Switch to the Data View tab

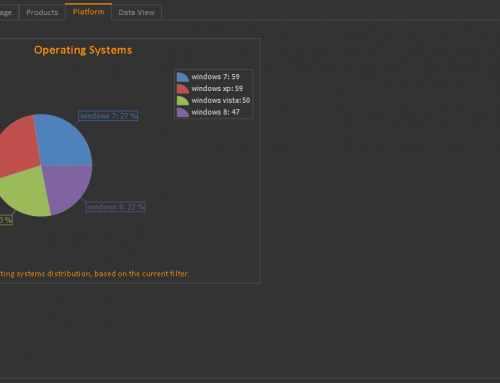[x=136, y=12]
